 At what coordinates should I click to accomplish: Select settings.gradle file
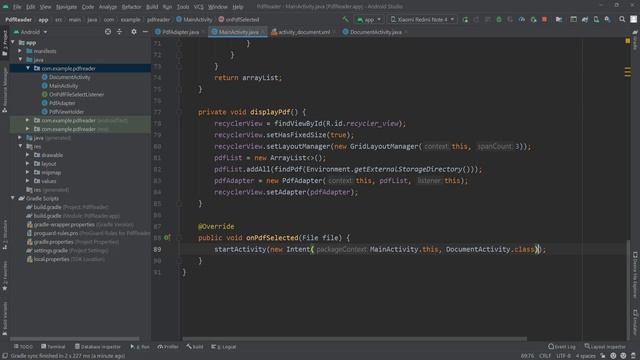point(50,250)
